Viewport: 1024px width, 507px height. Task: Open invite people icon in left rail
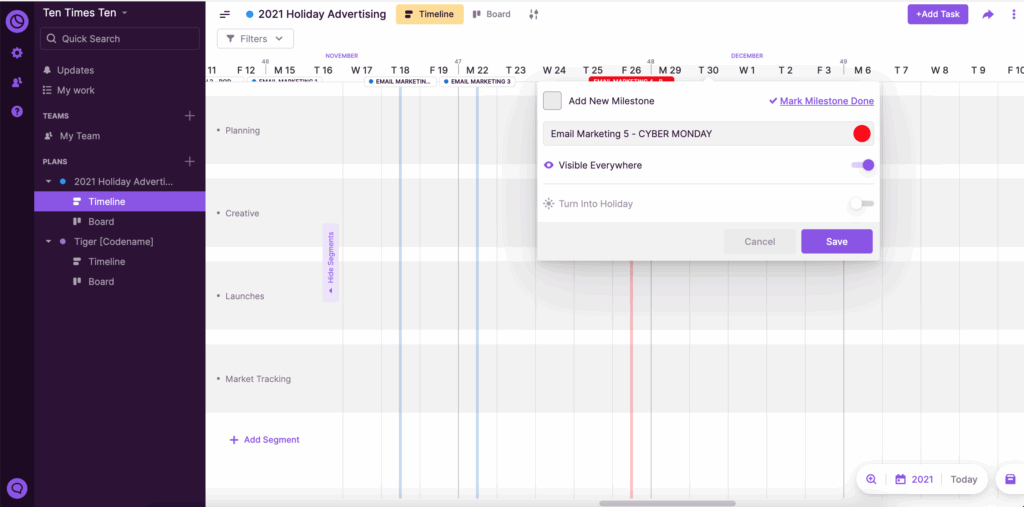tap(17, 82)
